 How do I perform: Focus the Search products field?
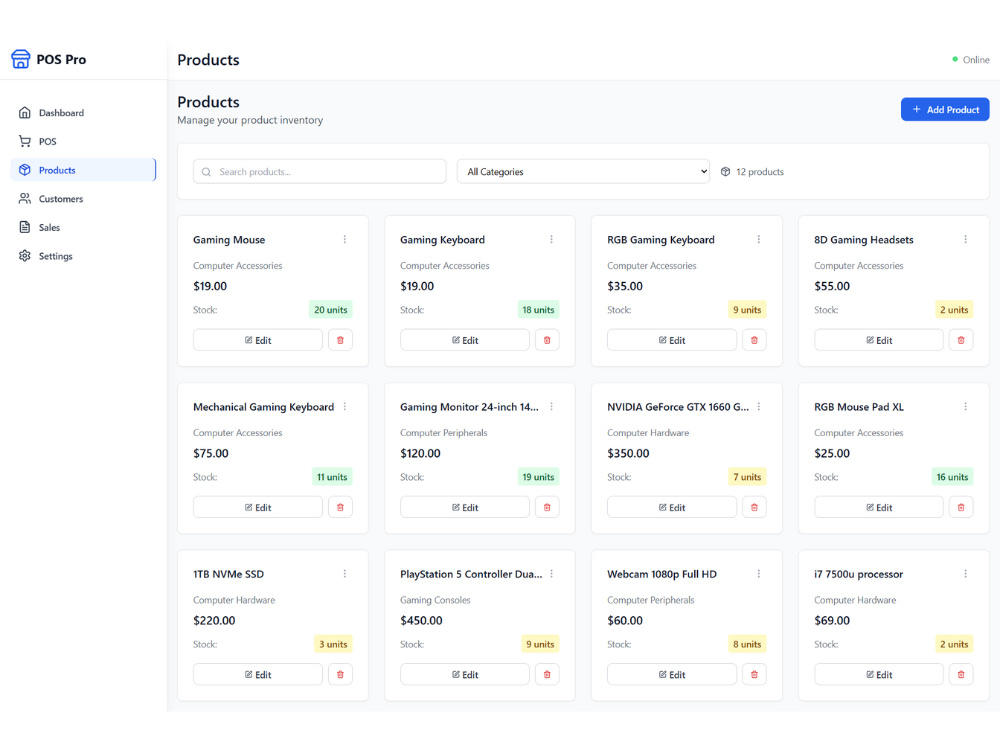tap(320, 172)
